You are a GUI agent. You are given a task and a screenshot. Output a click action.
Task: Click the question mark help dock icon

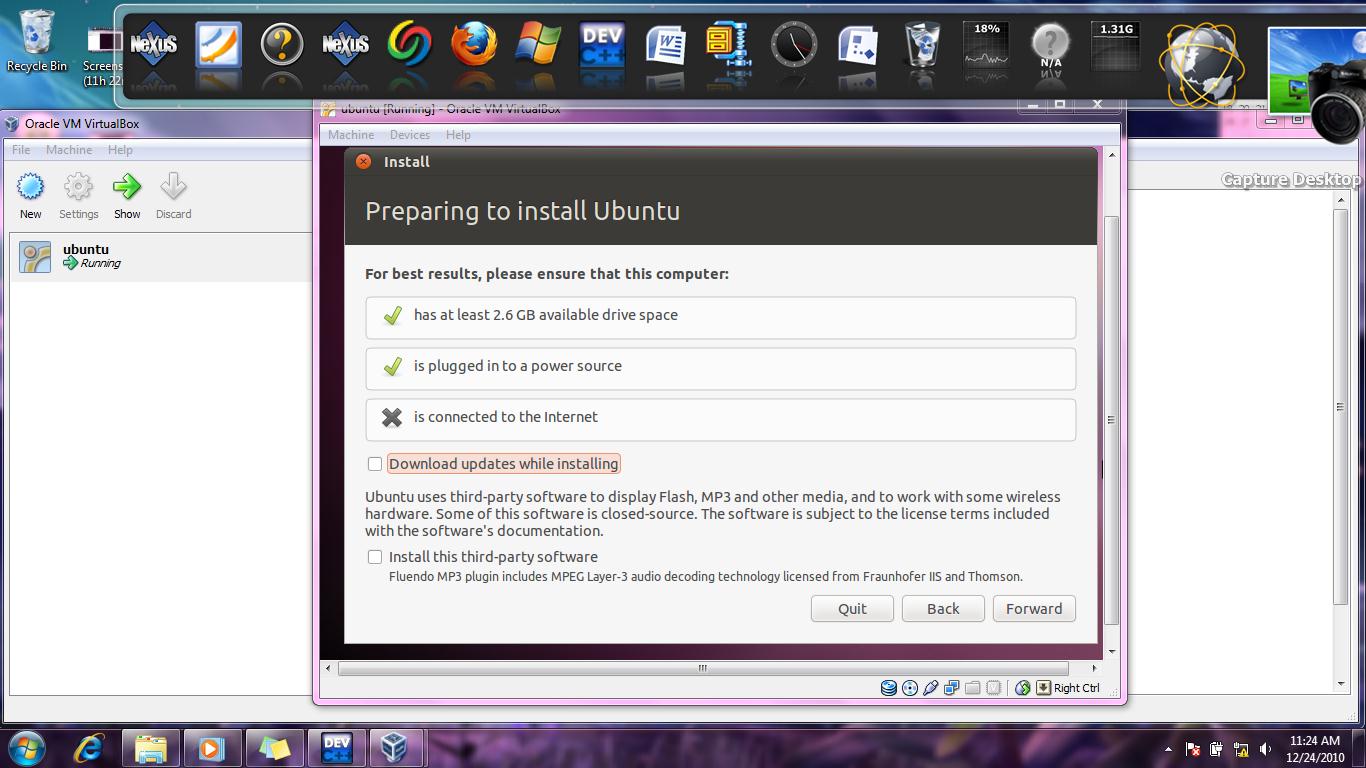(282, 44)
